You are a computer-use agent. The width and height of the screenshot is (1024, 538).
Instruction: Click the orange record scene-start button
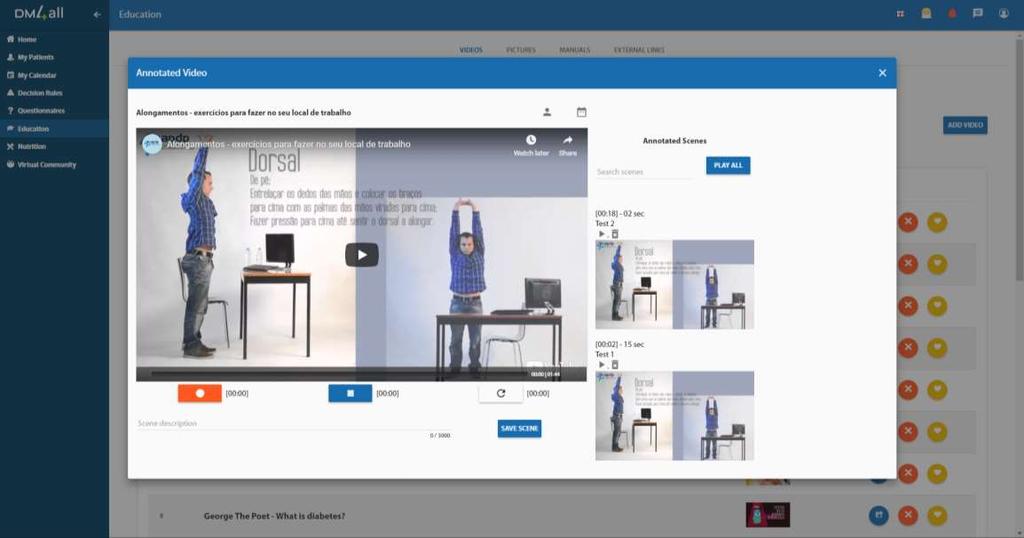[x=200, y=393]
